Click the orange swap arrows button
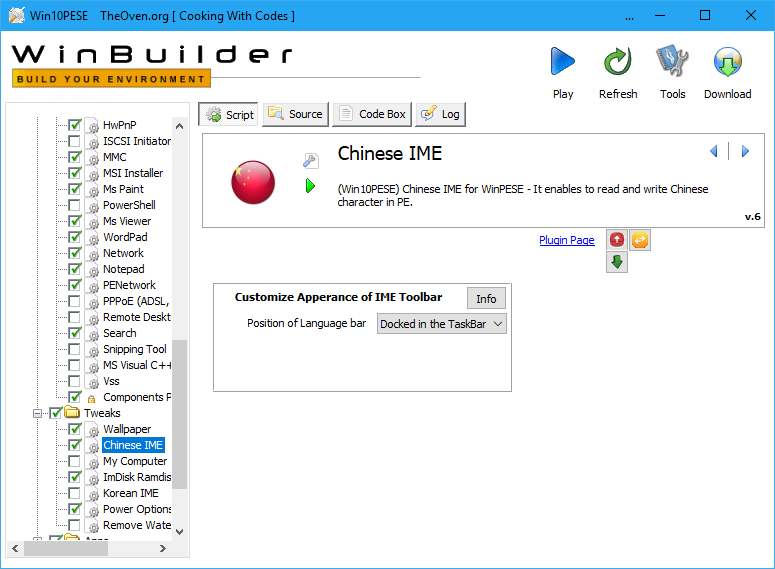The height and width of the screenshot is (569, 775). [640, 240]
